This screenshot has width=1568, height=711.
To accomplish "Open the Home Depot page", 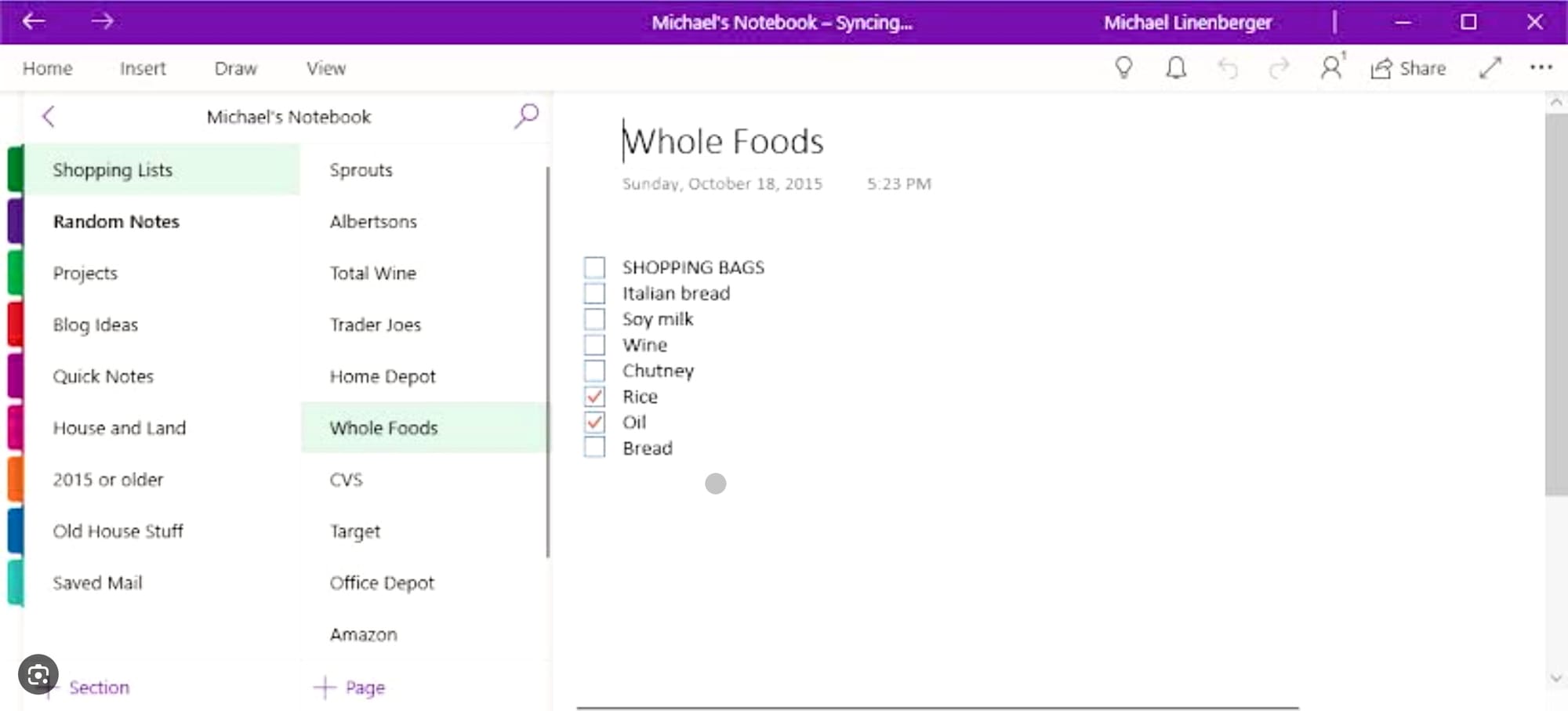I will (423, 376).
